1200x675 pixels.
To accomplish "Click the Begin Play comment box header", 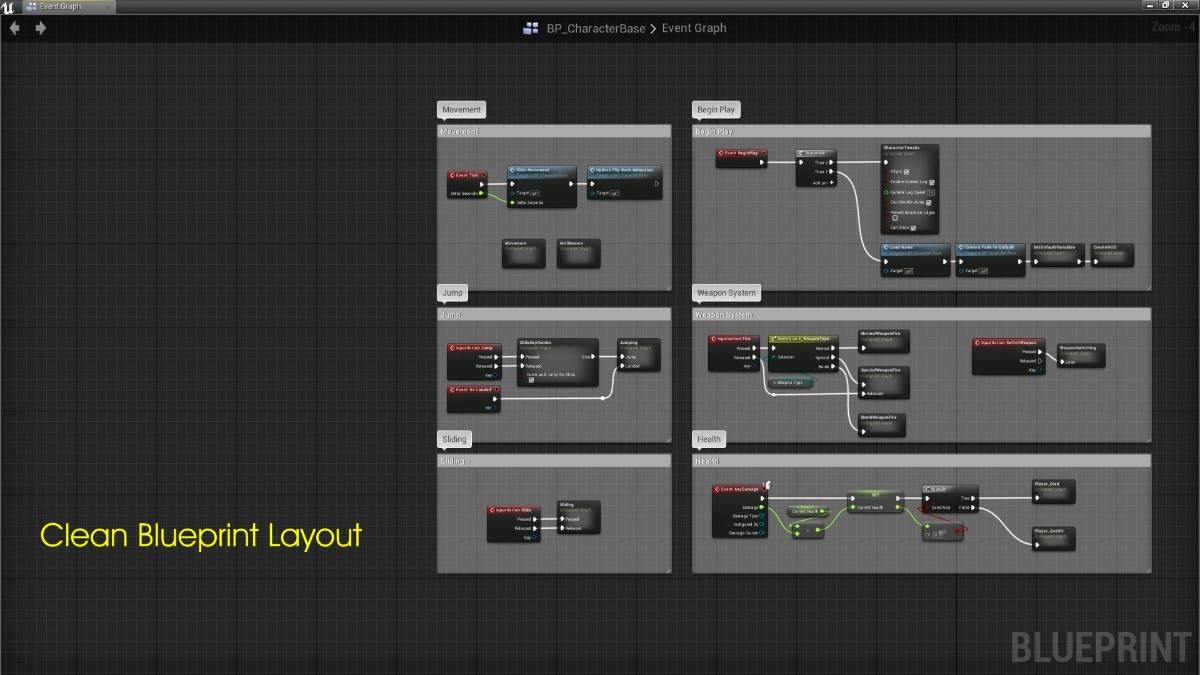I will click(x=921, y=131).
